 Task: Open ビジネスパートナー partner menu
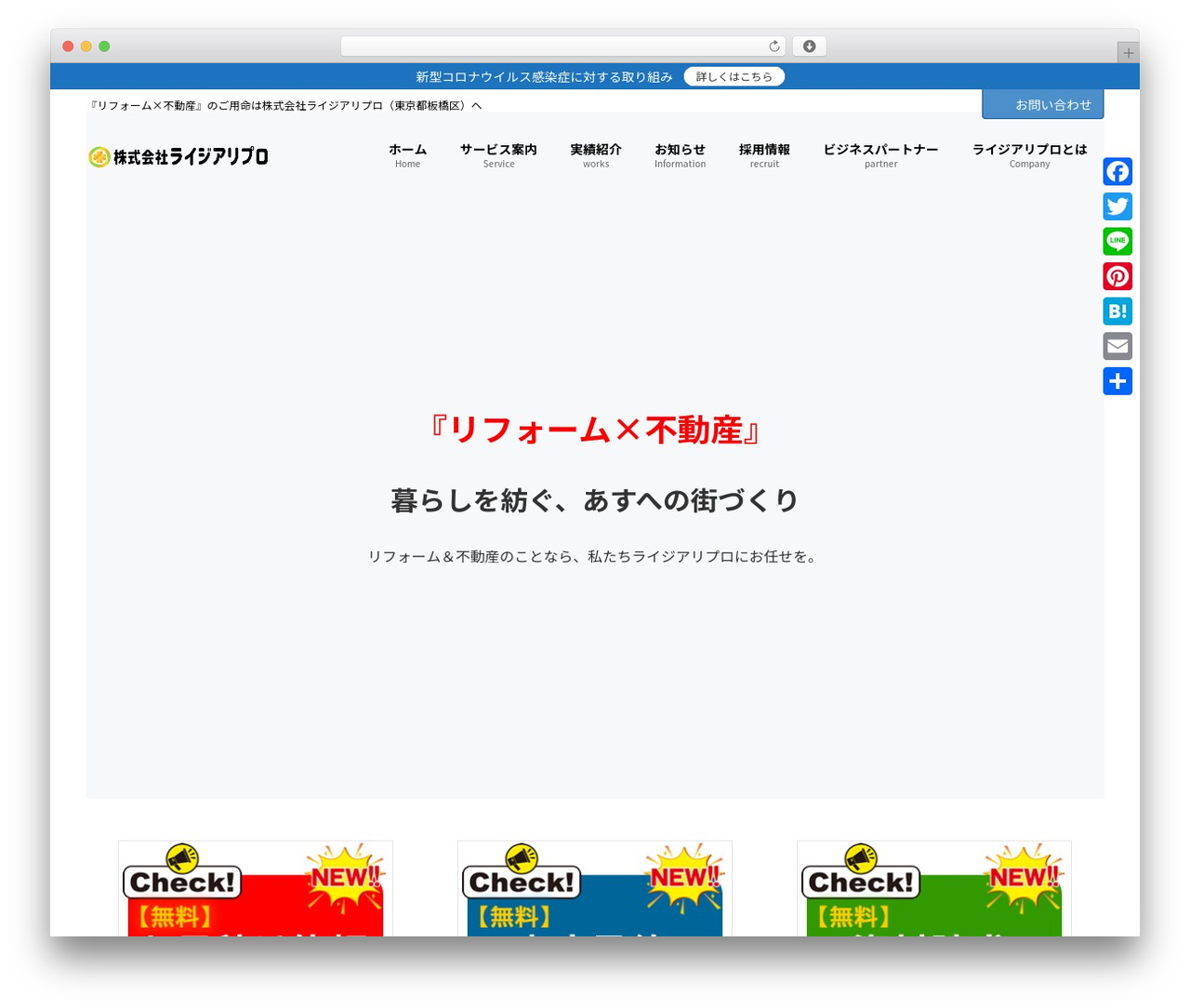(880, 155)
